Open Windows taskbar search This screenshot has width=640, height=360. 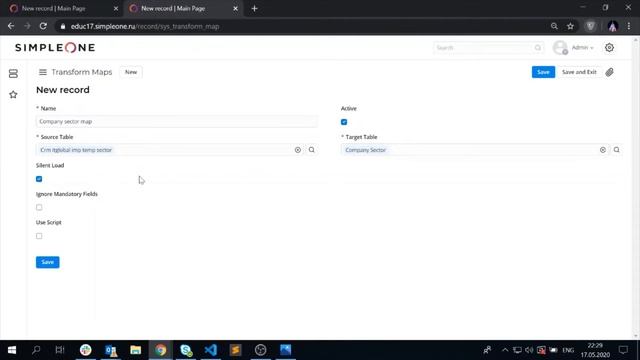tap(36, 350)
